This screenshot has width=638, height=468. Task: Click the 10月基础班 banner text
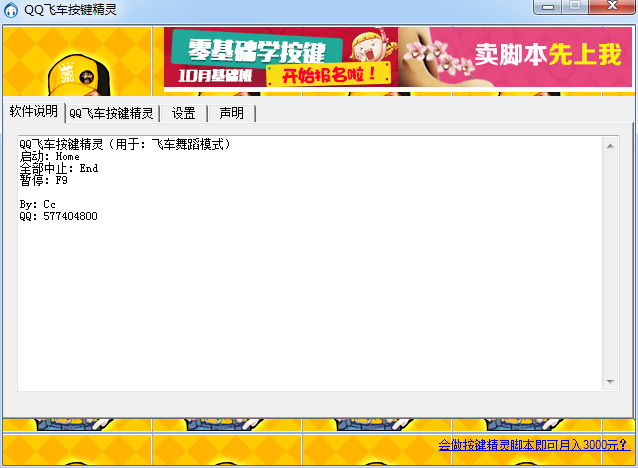(215, 76)
